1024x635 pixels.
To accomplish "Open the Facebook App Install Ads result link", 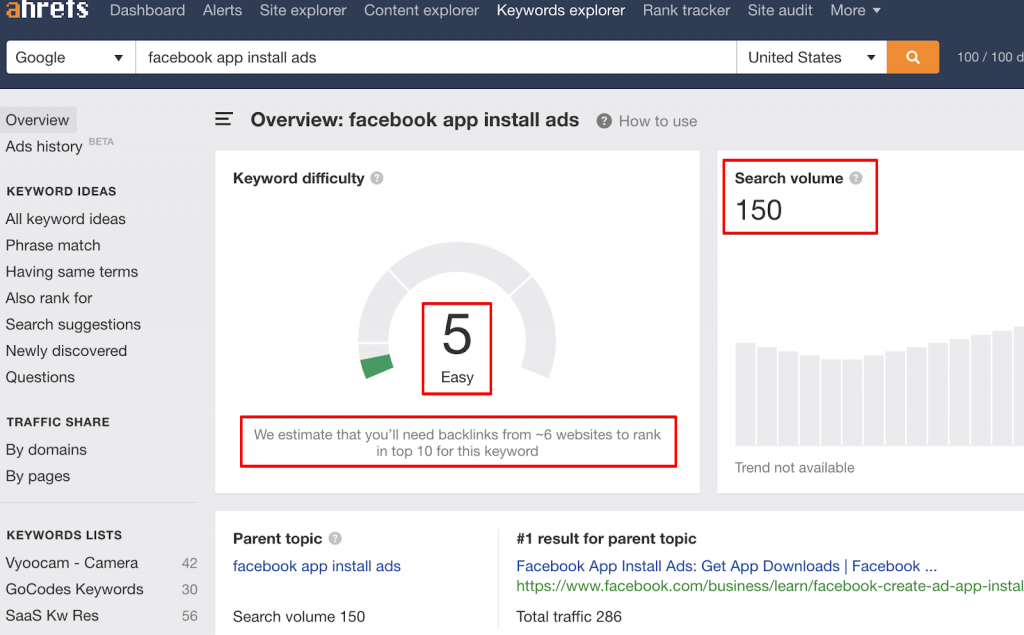I will pos(726,566).
